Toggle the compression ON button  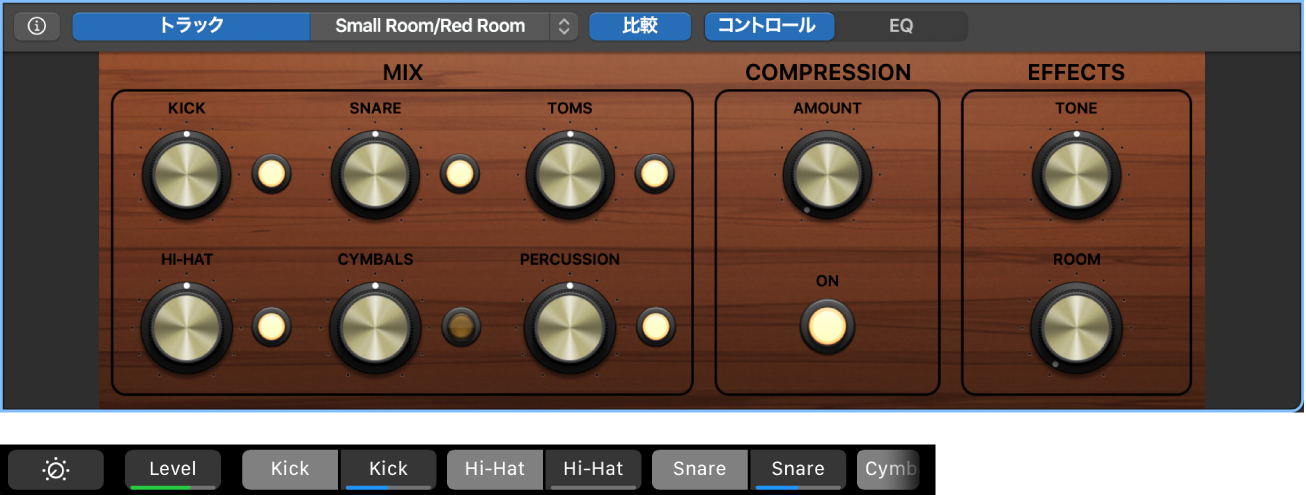(827, 326)
